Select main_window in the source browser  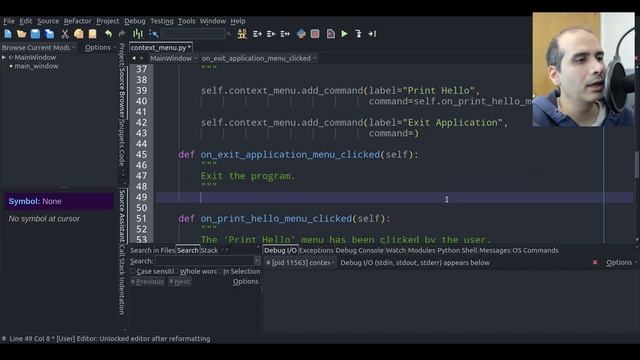point(36,66)
